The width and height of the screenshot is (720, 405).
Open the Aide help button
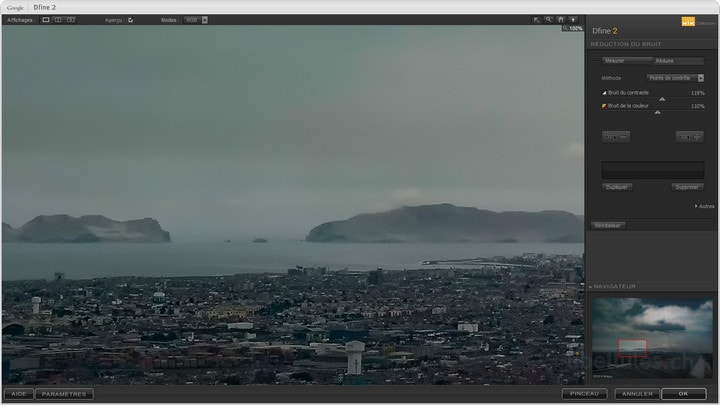[19, 394]
